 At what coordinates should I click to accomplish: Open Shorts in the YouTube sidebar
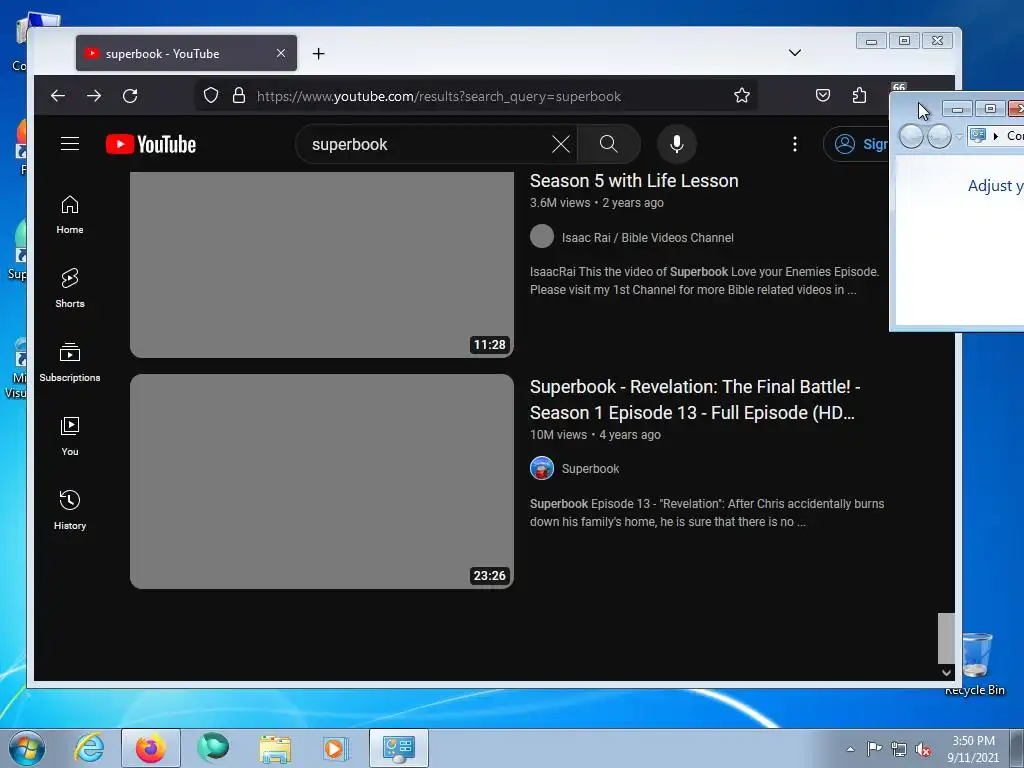click(70, 289)
